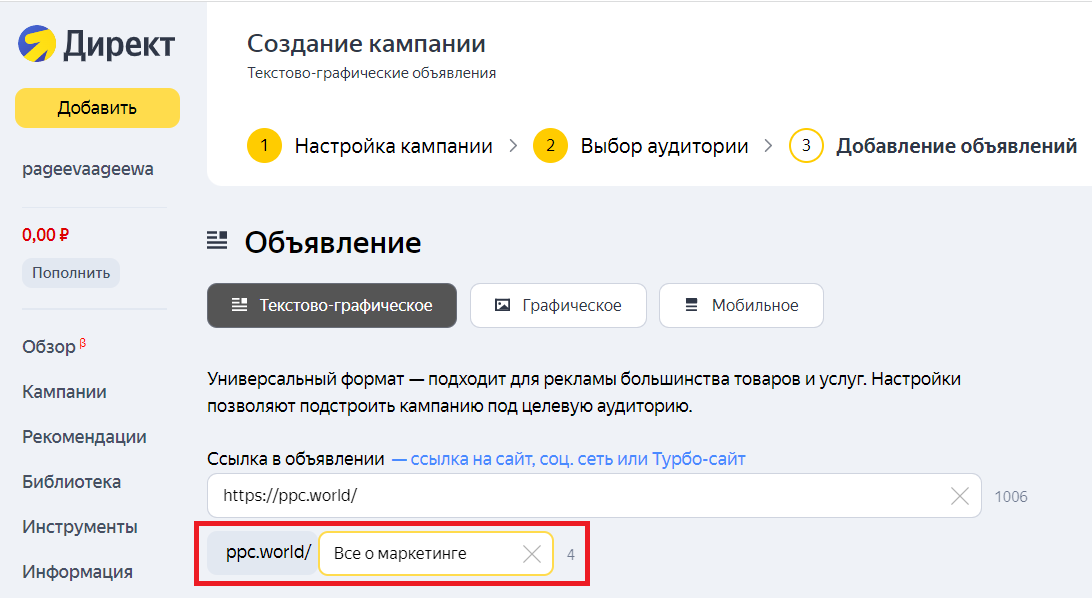
Task: Open the pageevaageewa account entry
Action: [88, 169]
